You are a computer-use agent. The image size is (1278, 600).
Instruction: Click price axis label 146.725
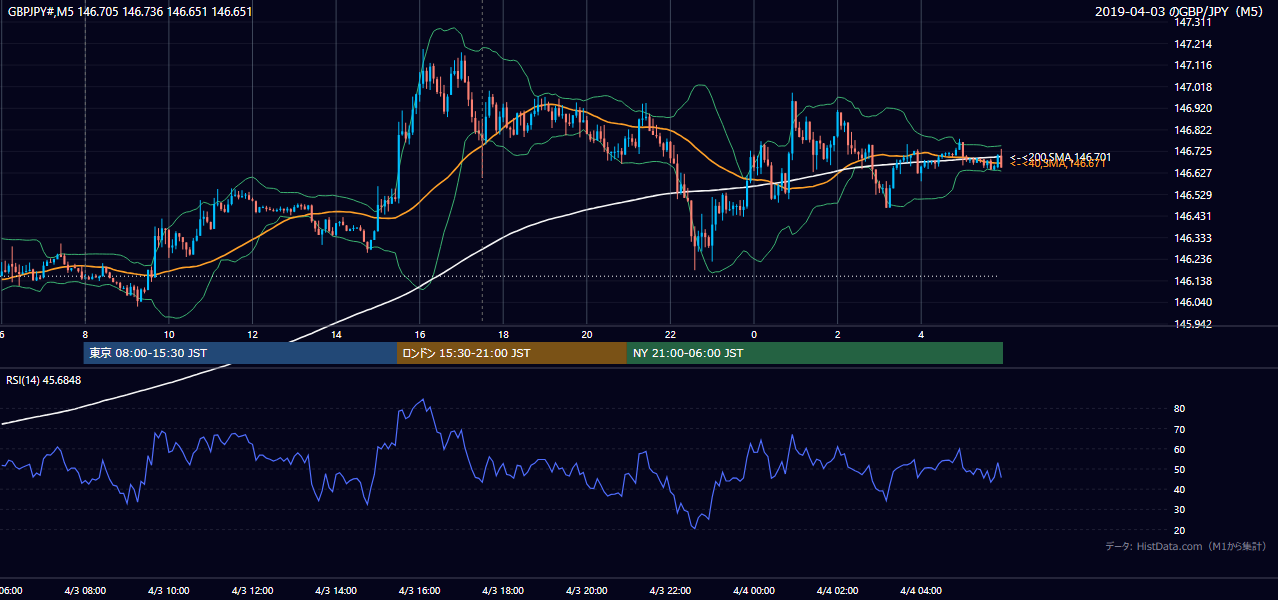(1193, 151)
